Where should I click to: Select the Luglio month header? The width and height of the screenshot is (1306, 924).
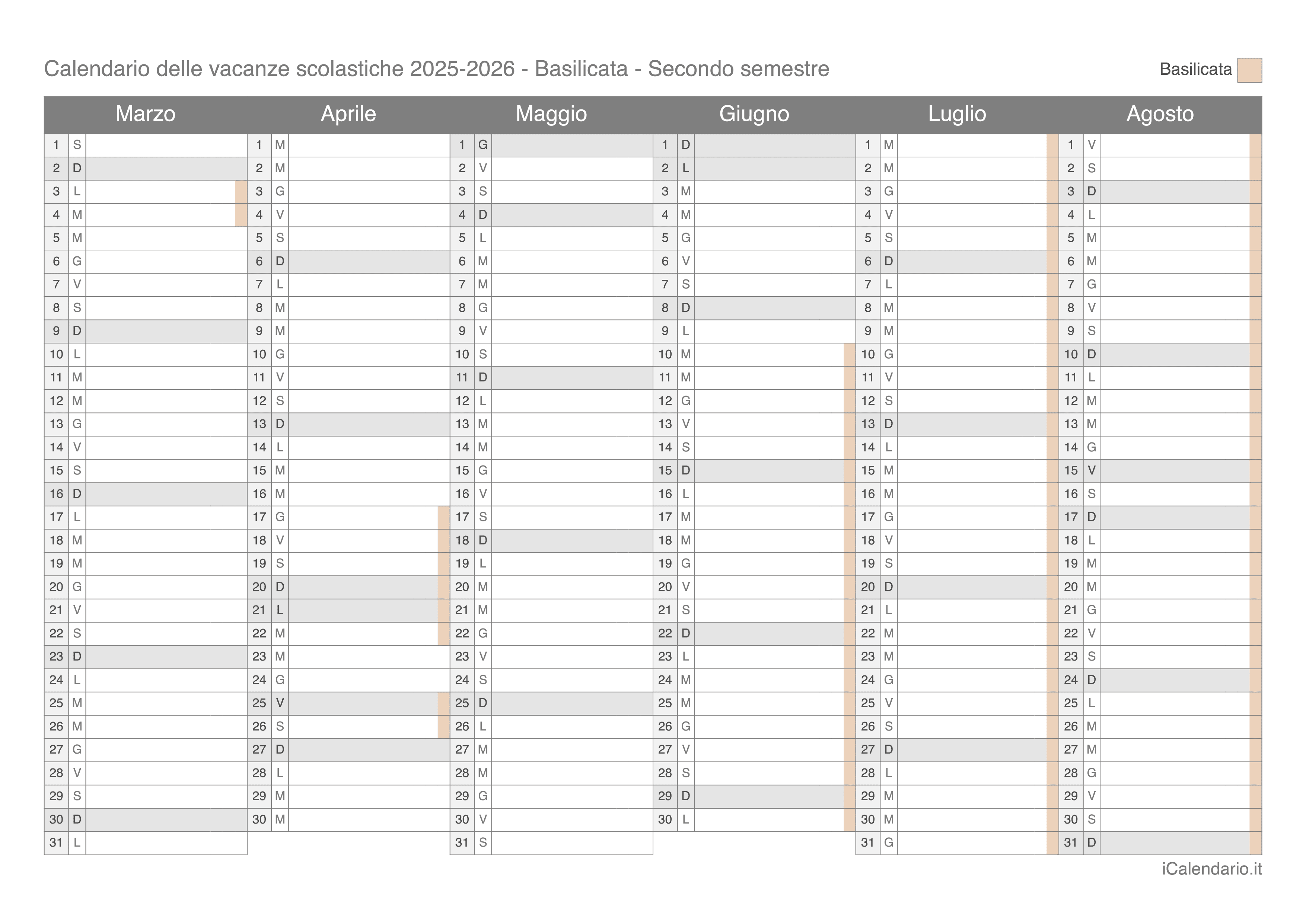pyautogui.click(x=957, y=114)
